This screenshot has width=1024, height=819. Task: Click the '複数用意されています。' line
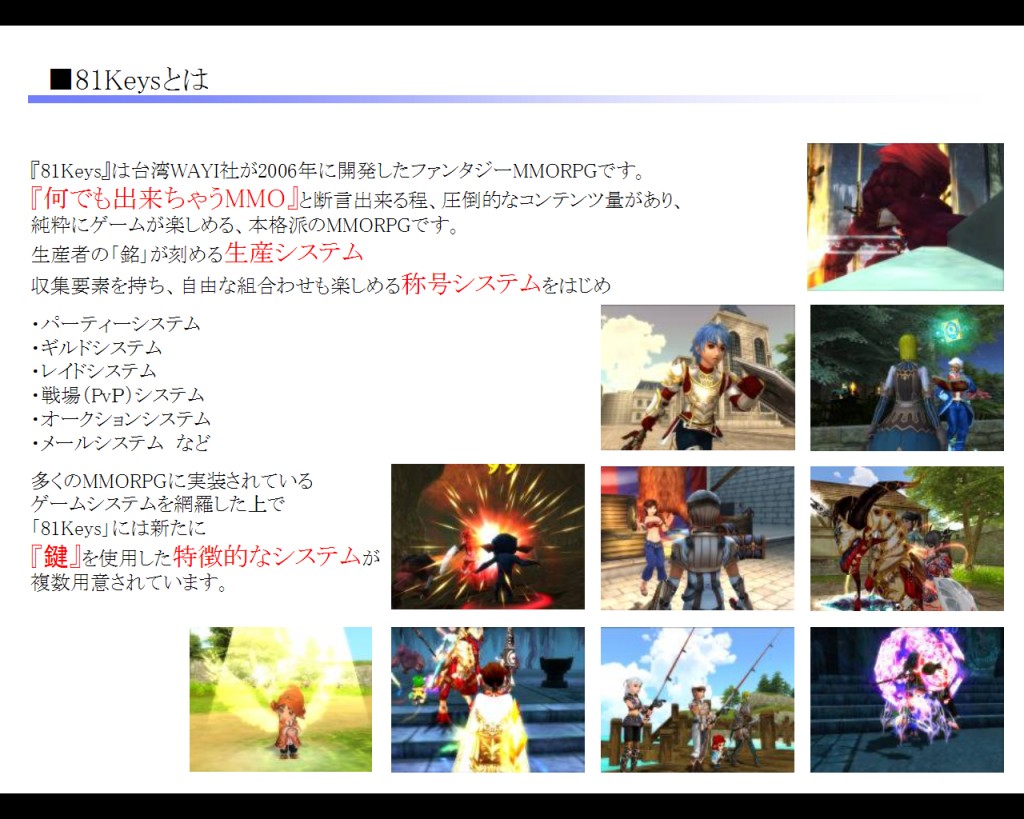coord(130,582)
